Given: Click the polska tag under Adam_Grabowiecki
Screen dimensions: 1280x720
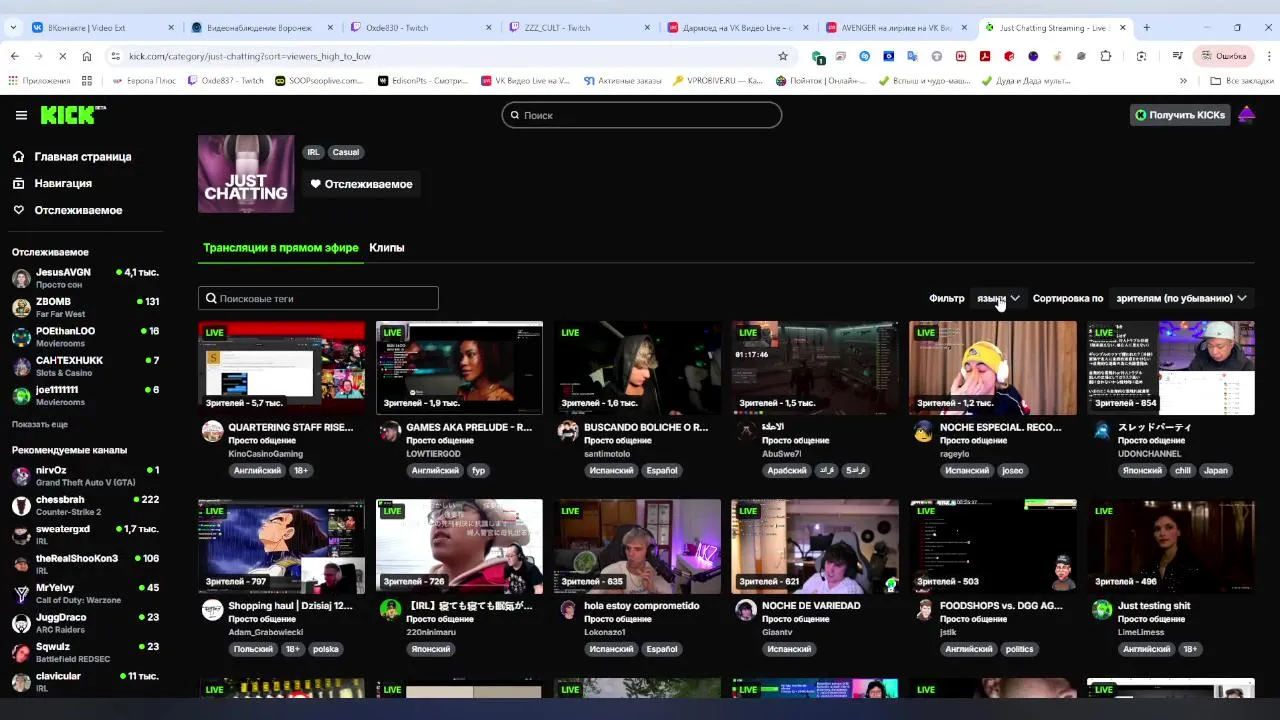Looking at the screenshot, I should [x=326, y=649].
